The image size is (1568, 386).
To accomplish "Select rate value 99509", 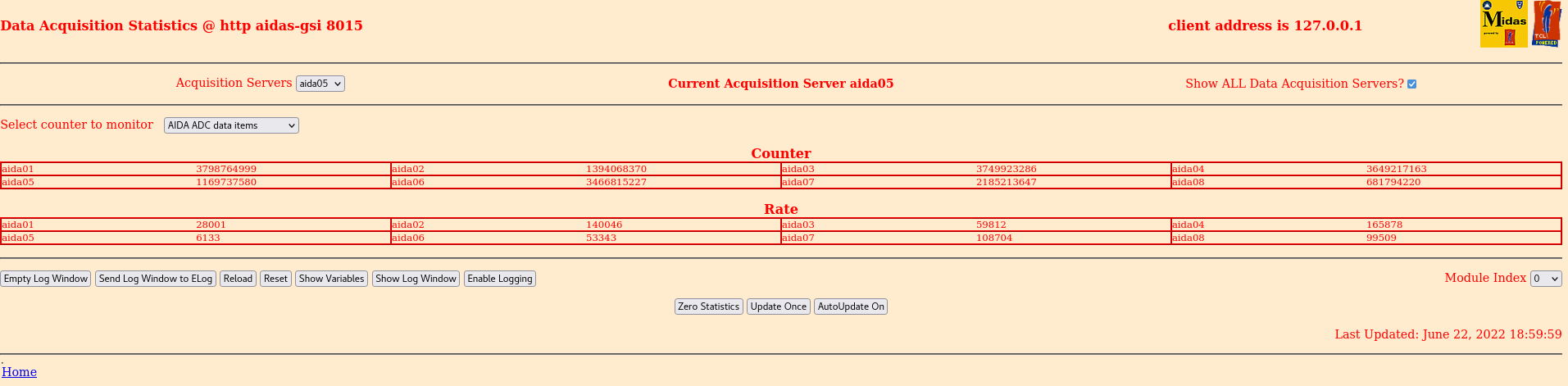I will click(x=1381, y=238).
